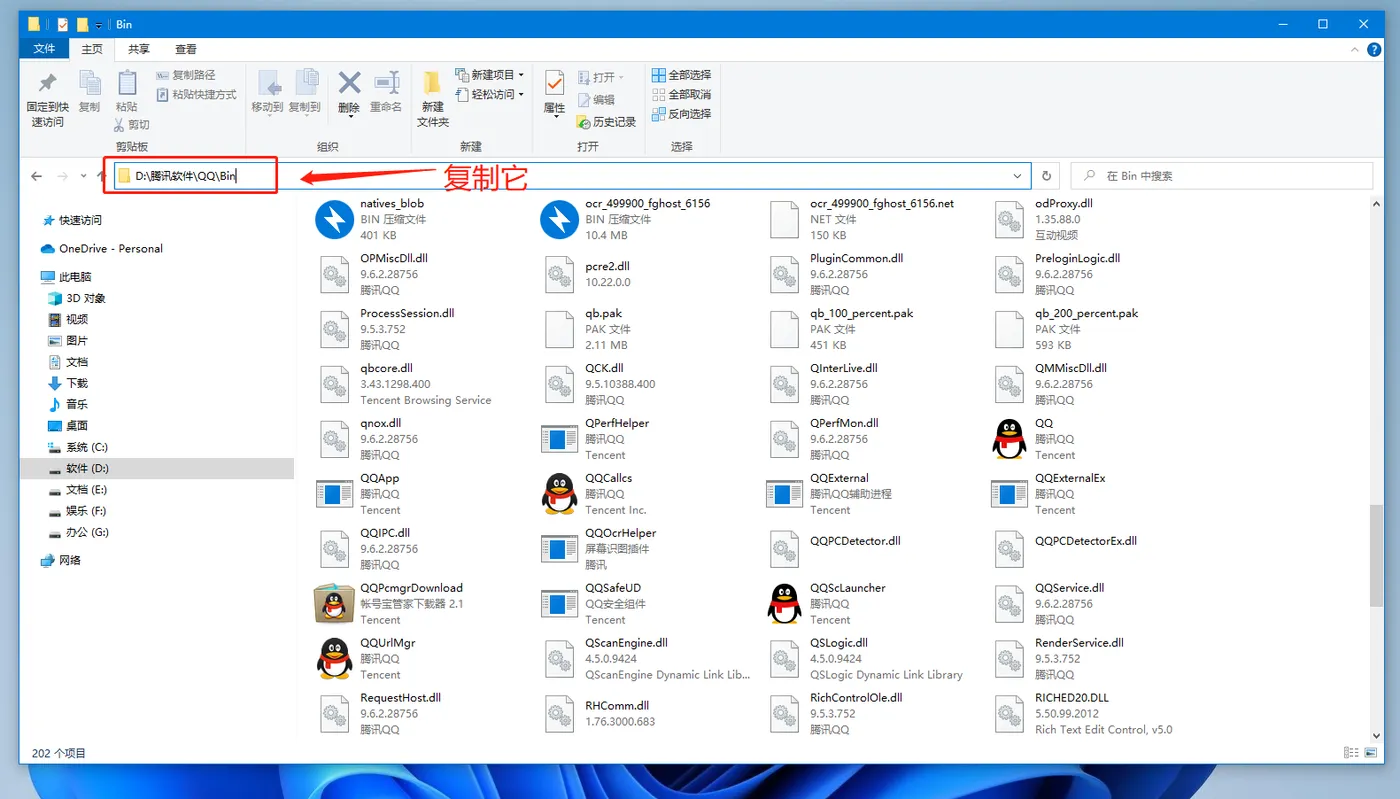Click the up-one-level arrow

point(102,176)
